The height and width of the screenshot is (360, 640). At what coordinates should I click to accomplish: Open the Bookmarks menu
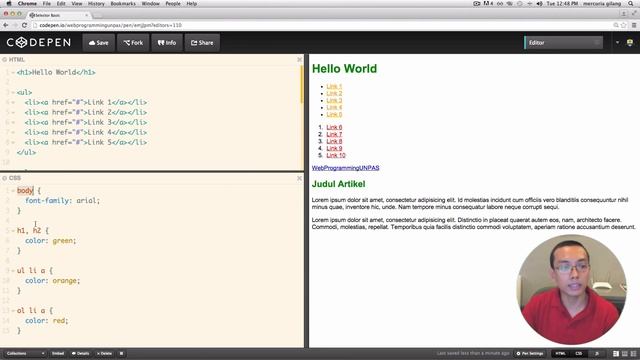click(x=123, y=3)
